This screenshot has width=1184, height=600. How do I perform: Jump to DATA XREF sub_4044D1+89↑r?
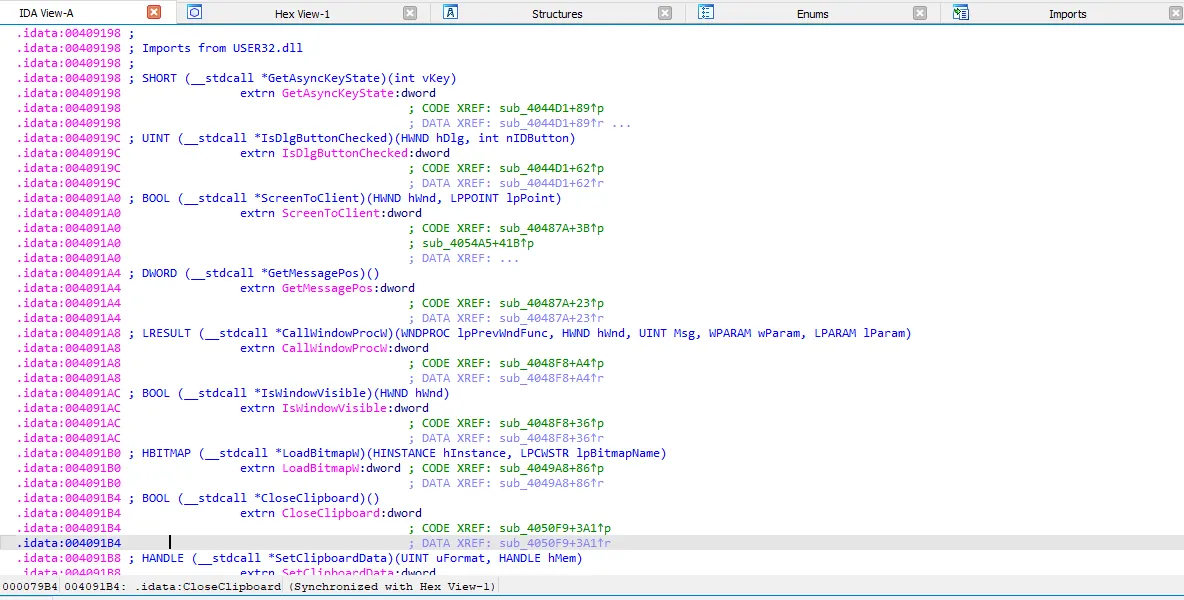coord(551,123)
